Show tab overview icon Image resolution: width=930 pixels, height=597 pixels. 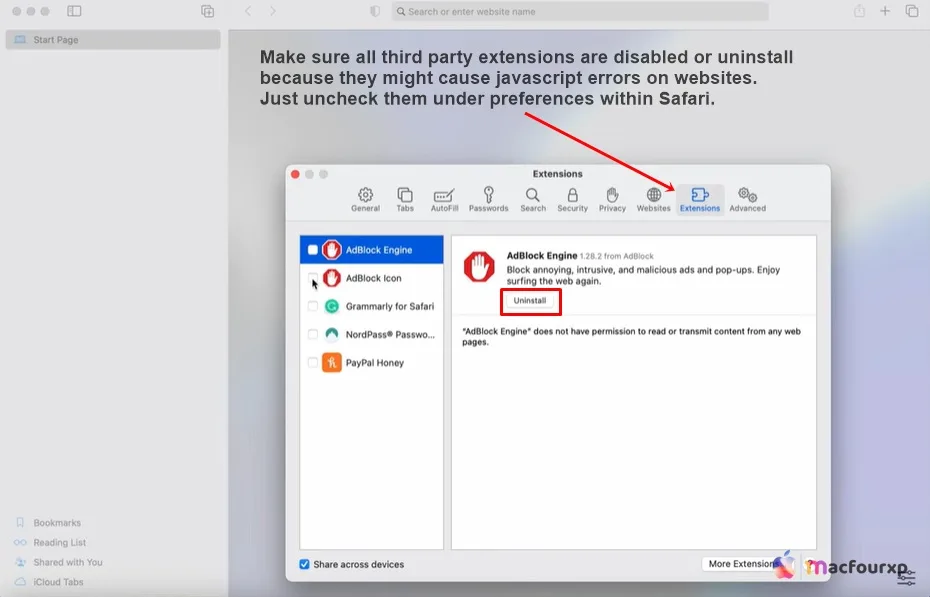coord(912,11)
